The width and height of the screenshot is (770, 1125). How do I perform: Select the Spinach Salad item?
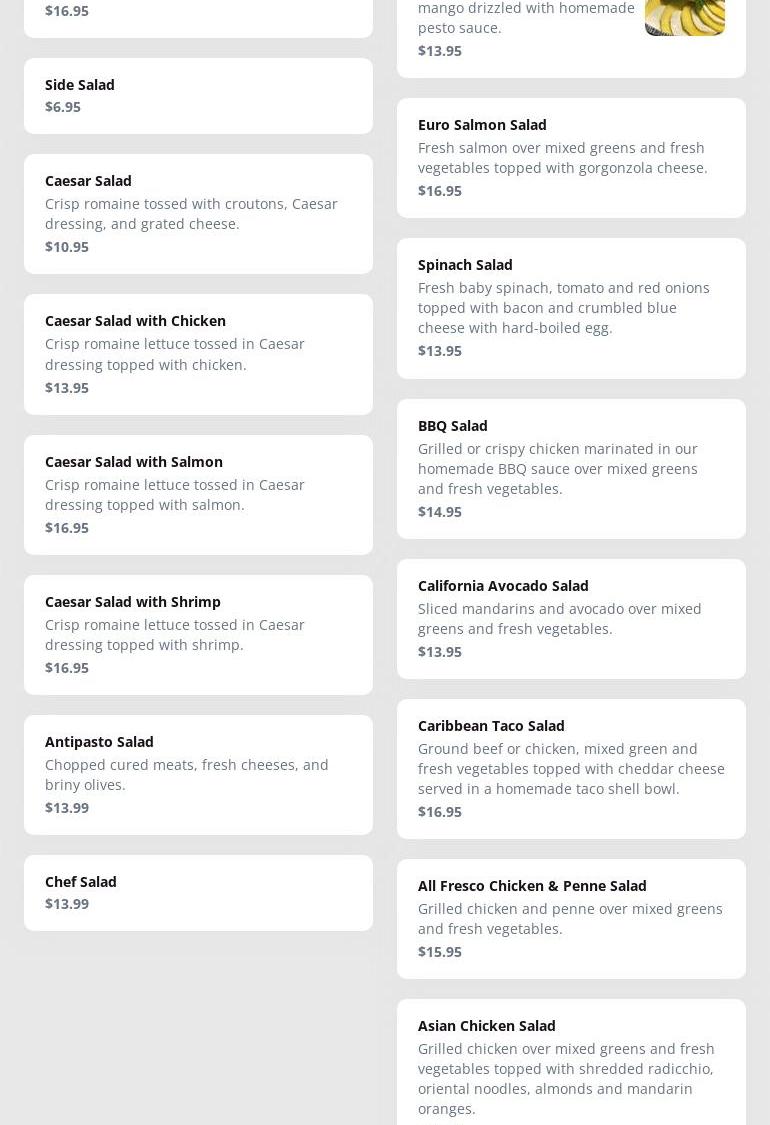pyautogui.click(x=571, y=308)
